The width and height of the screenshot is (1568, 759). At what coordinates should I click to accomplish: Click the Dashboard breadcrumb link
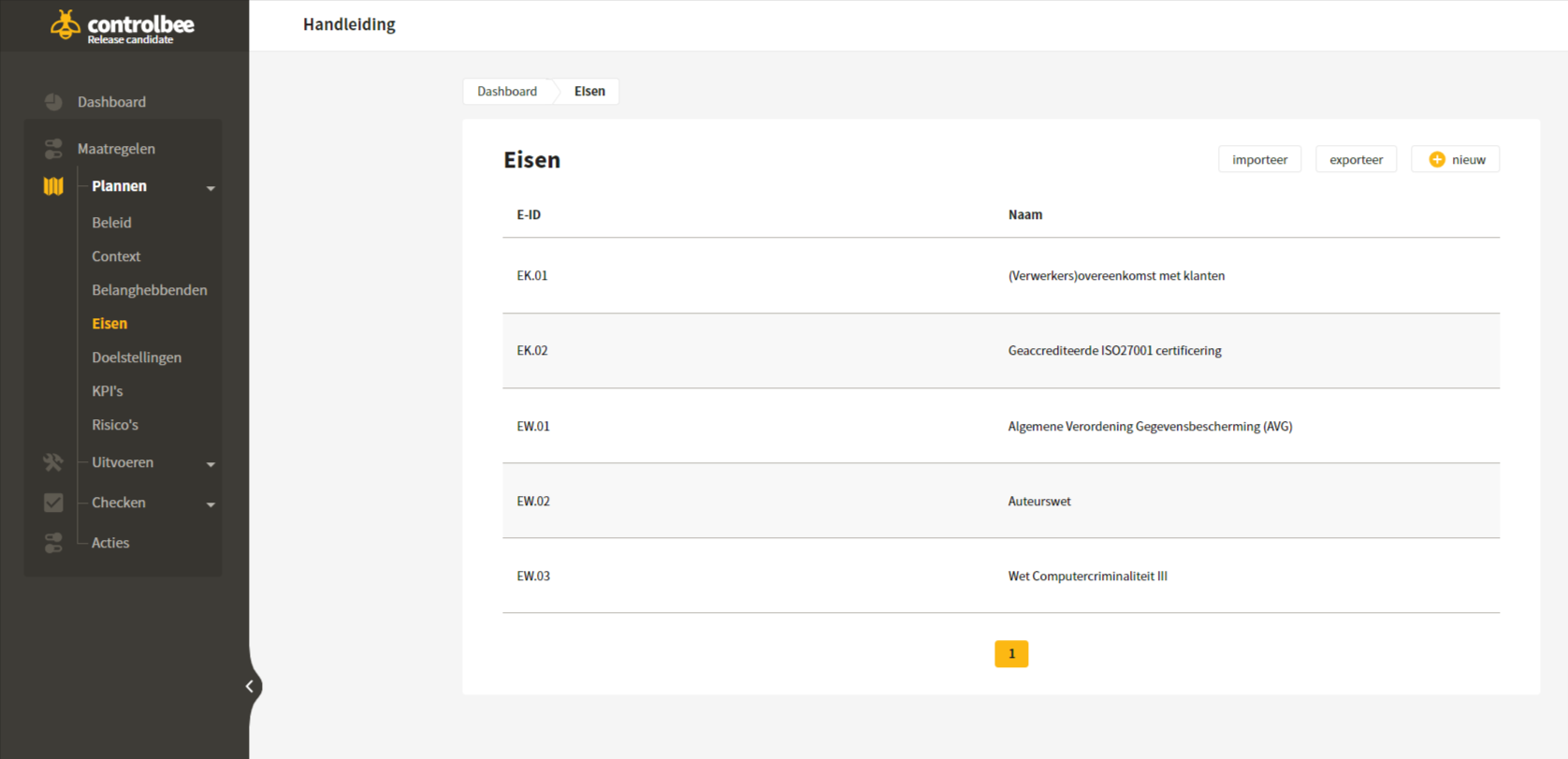[x=507, y=92]
